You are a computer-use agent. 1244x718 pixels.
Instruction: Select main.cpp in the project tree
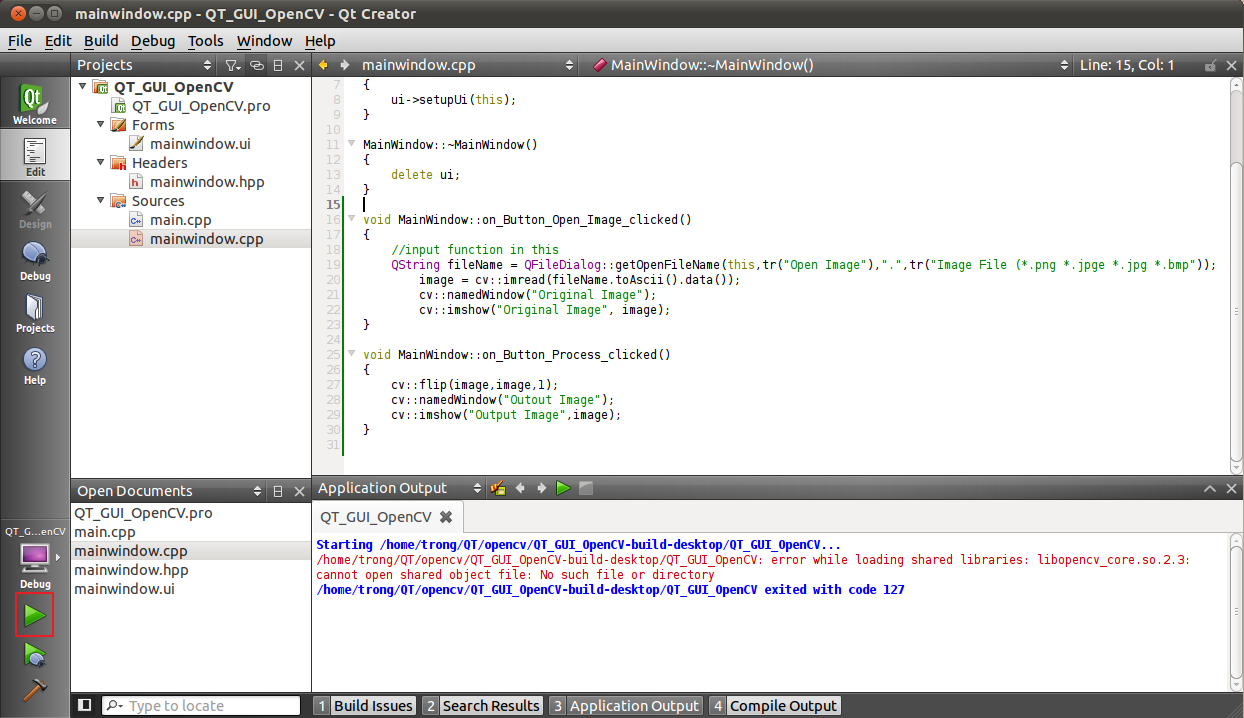(181, 220)
